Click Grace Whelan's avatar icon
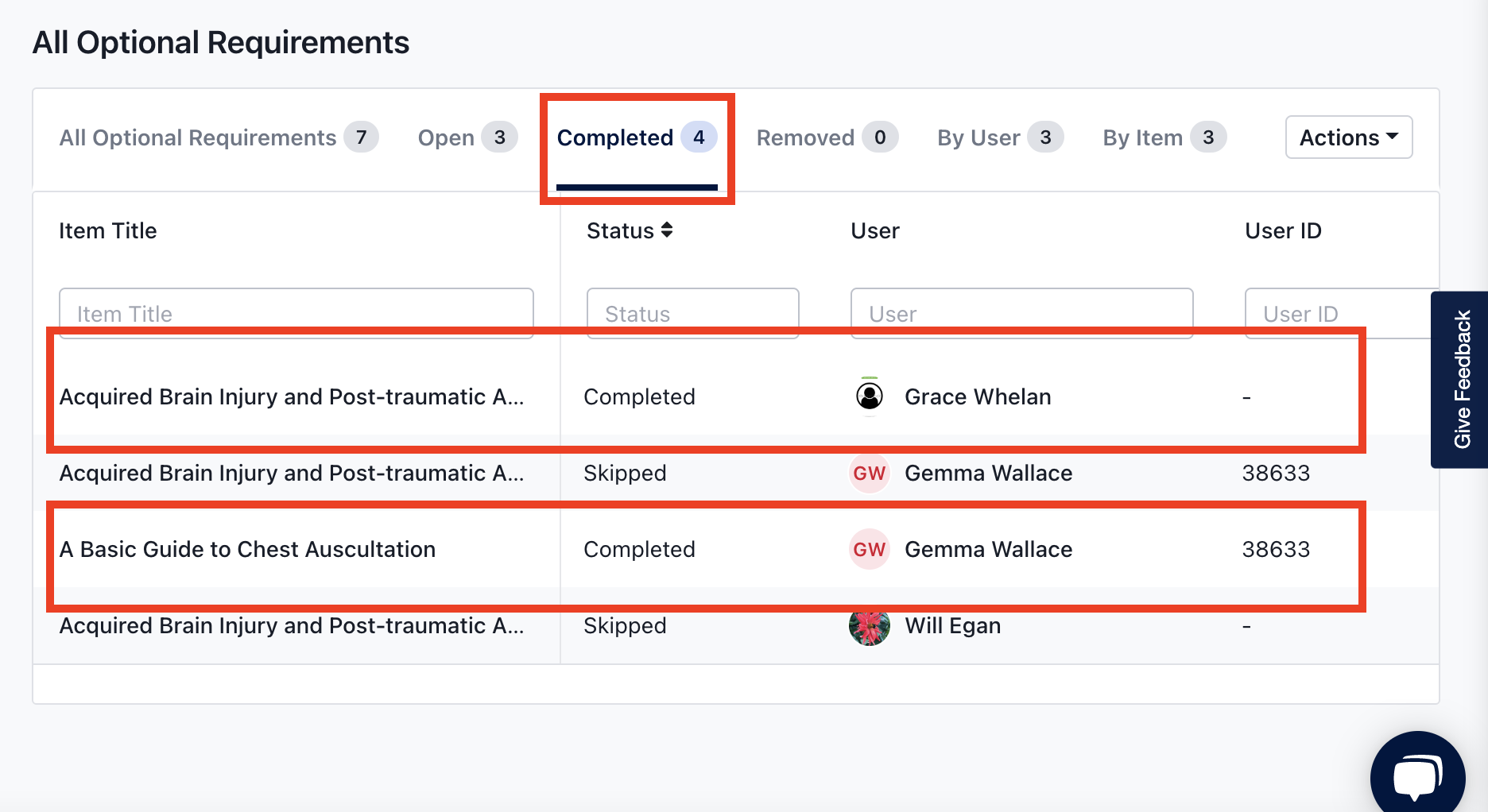1488x812 pixels. (870, 396)
